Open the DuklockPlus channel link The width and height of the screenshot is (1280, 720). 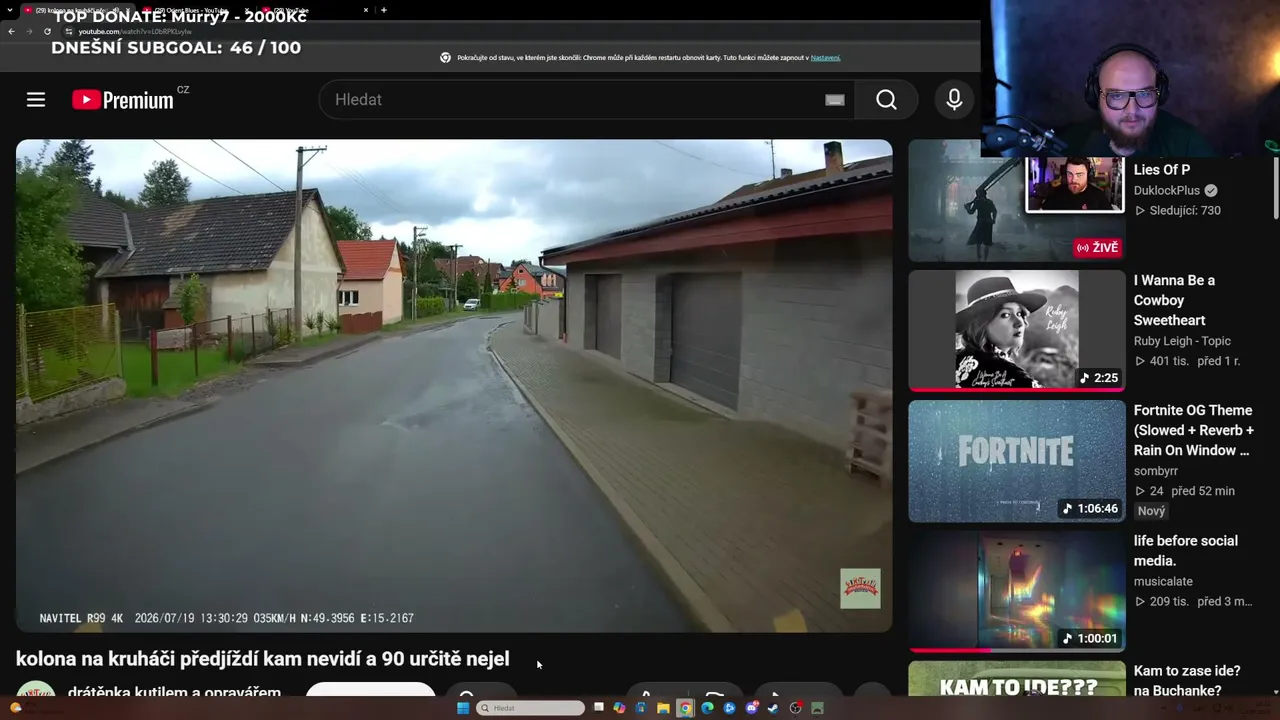[x=1168, y=191]
